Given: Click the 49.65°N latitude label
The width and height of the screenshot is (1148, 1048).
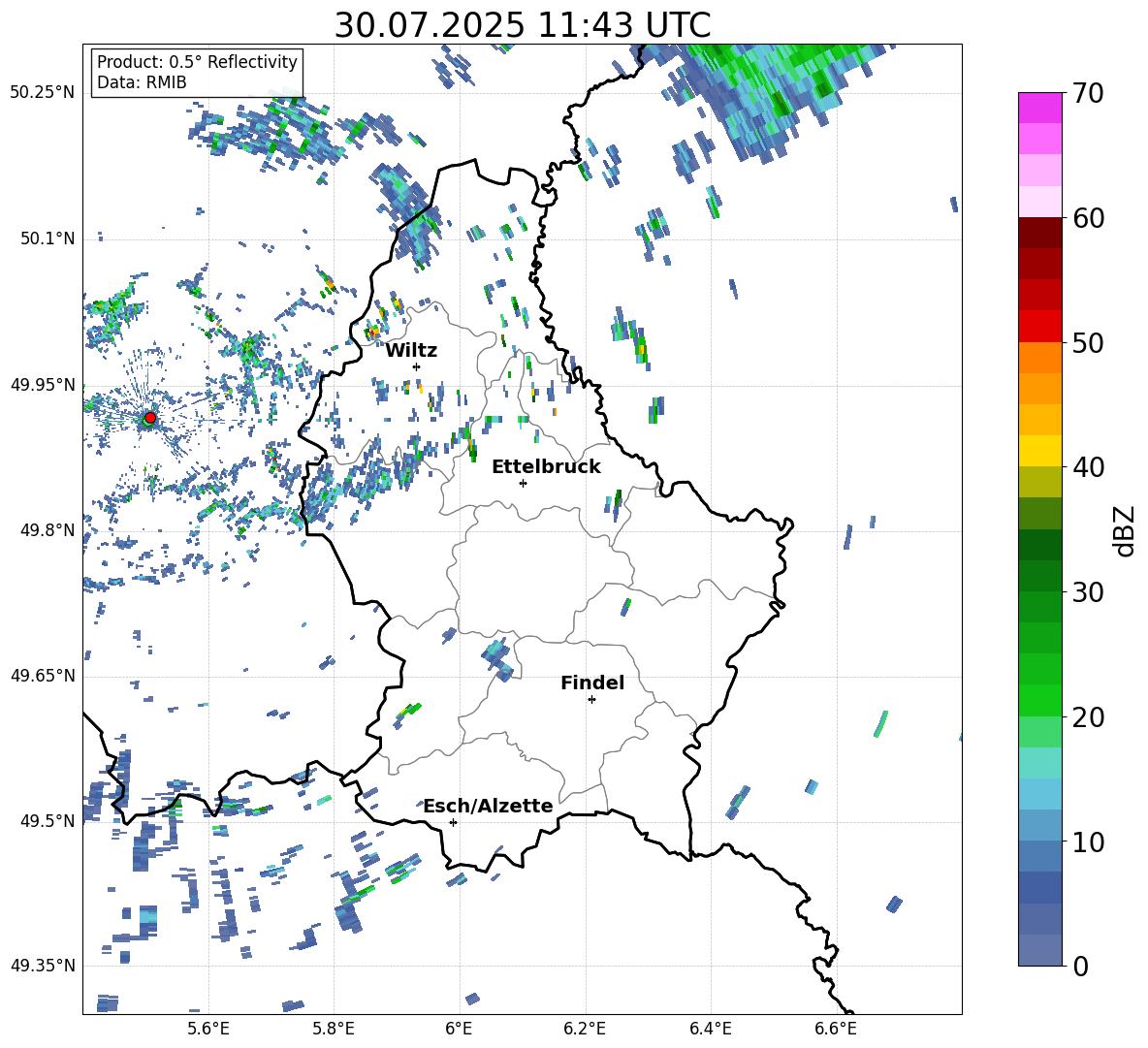Looking at the screenshot, I should coord(43,675).
